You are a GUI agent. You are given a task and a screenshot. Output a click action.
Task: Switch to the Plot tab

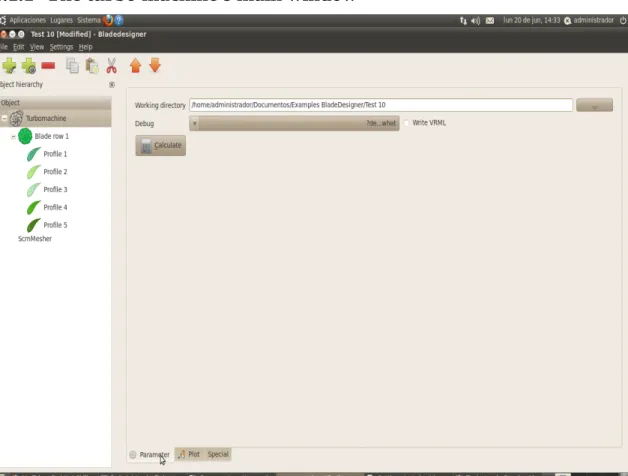189,454
